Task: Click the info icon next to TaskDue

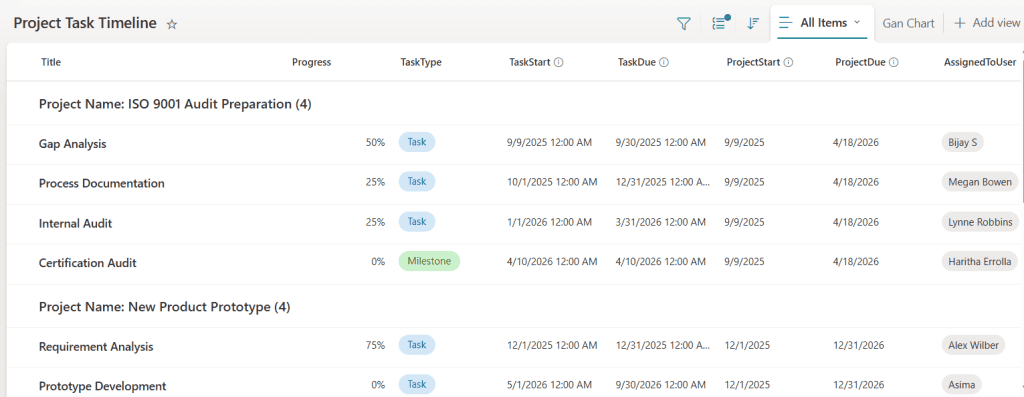Action: click(664, 63)
